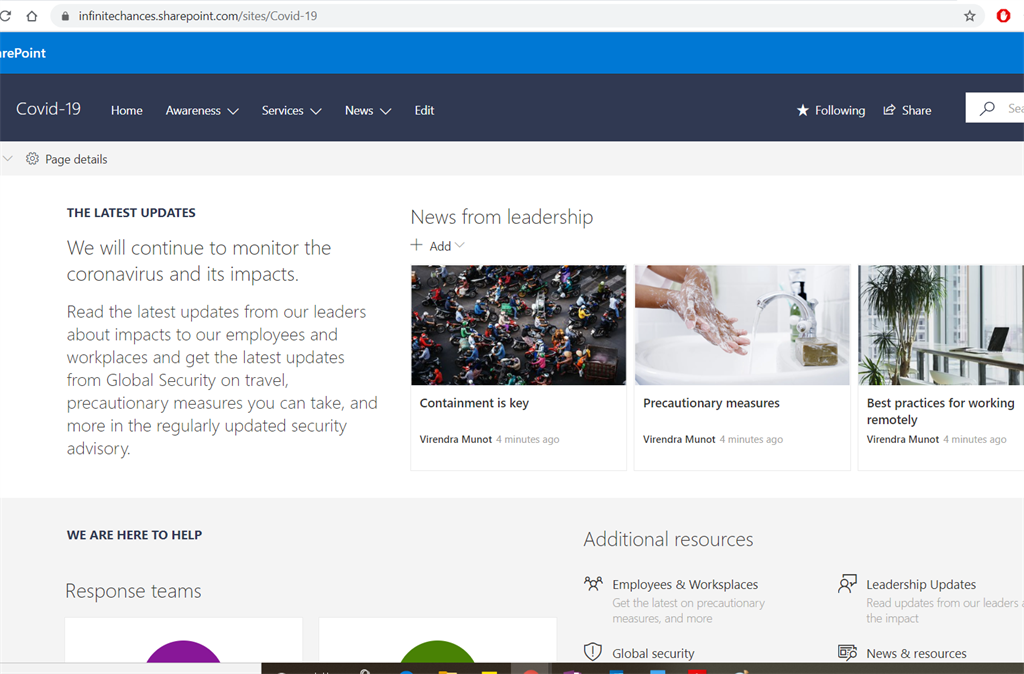Open the Global security link
The image size is (1024, 674).
653,653
